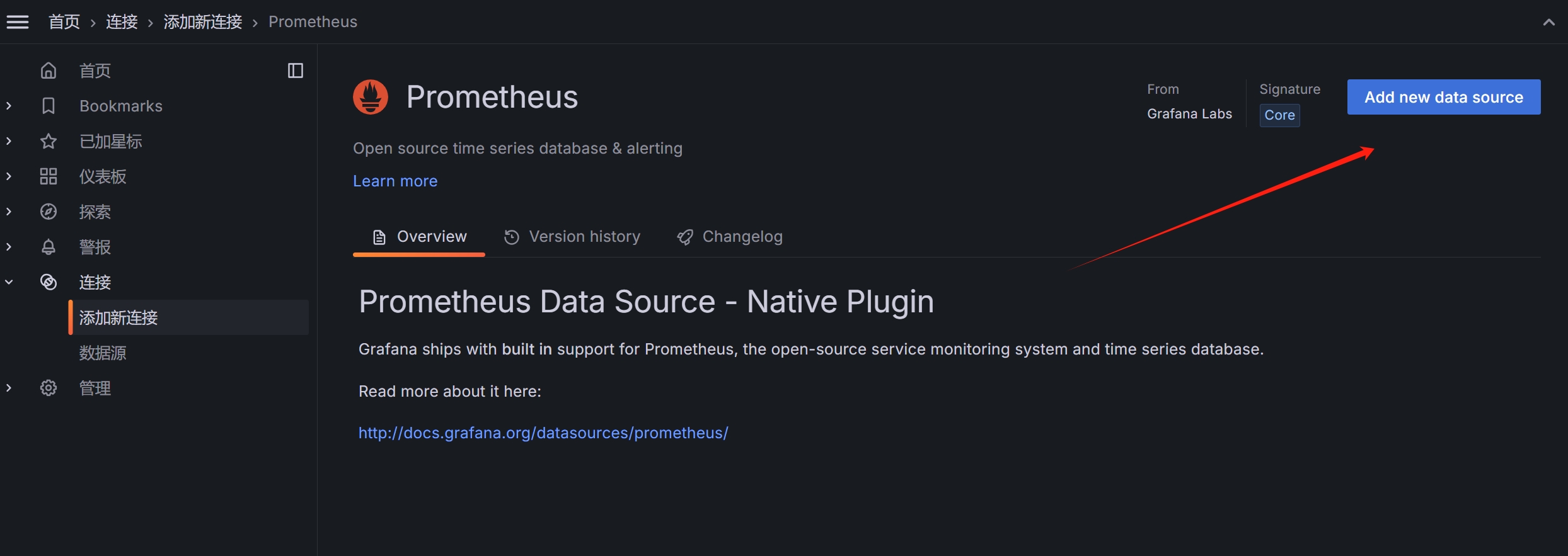Screen dimensions: 1568x556
Task: Click Add new data source button
Action: click(1444, 97)
